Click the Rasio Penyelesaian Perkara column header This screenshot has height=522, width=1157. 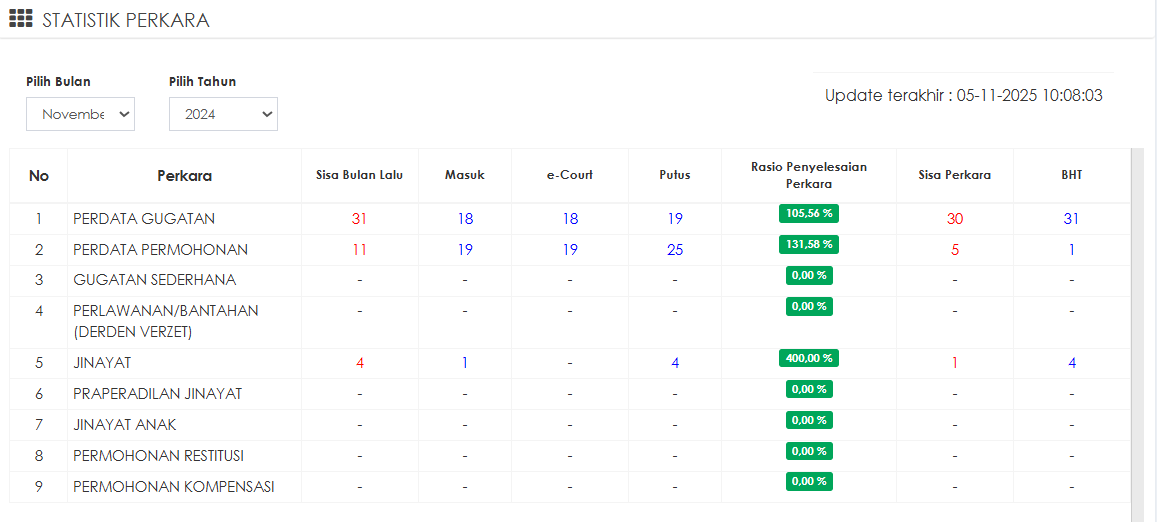pyautogui.click(x=808, y=176)
